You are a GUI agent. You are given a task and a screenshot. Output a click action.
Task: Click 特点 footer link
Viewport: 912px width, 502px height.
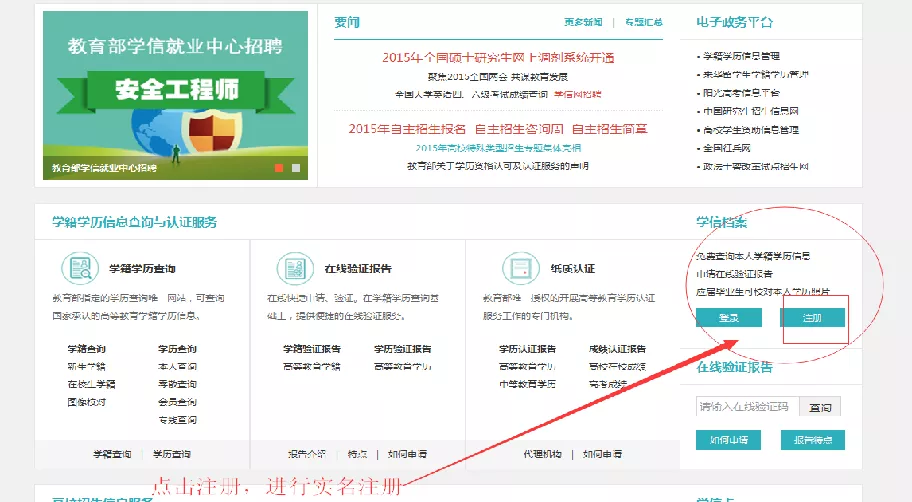(358, 454)
